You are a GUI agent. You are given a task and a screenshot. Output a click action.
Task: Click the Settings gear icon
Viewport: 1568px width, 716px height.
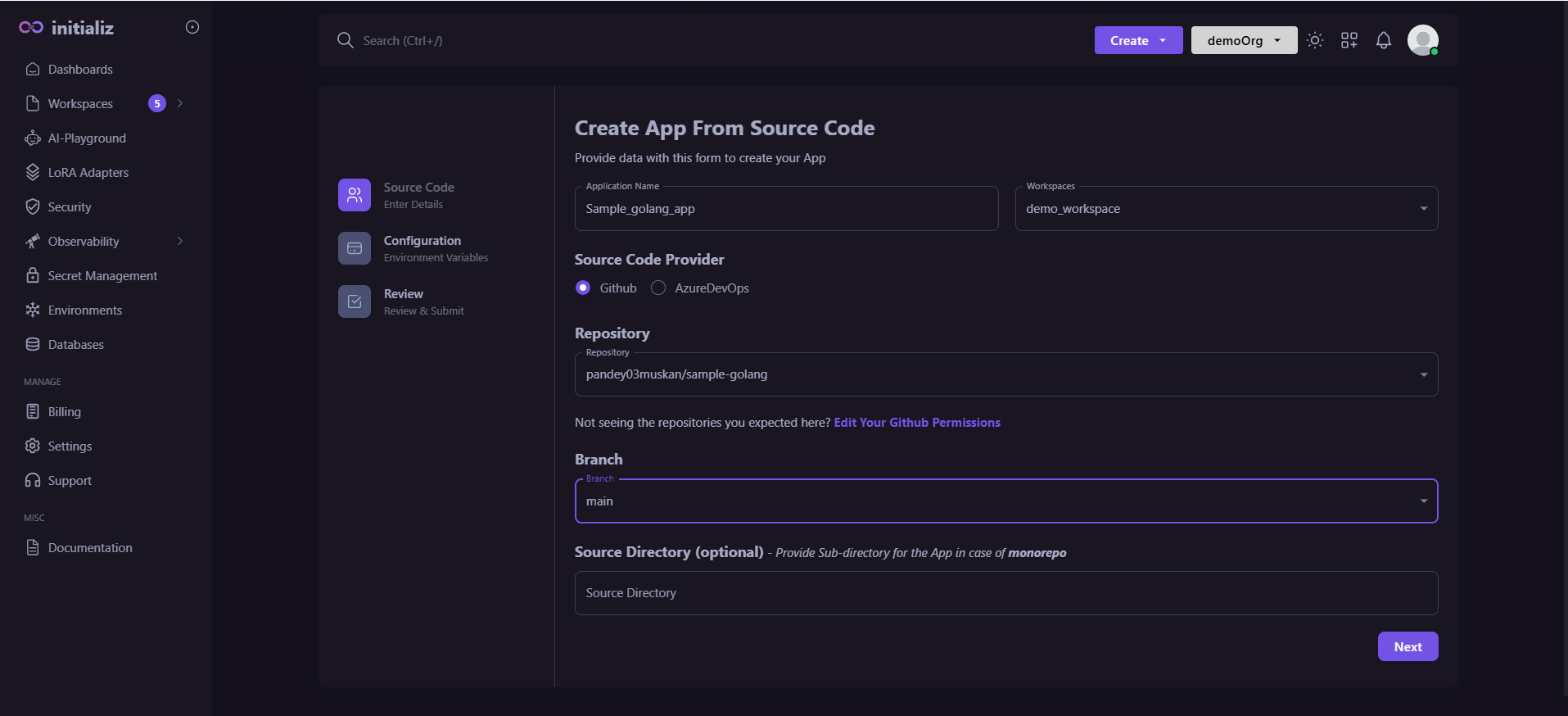tap(33, 446)
